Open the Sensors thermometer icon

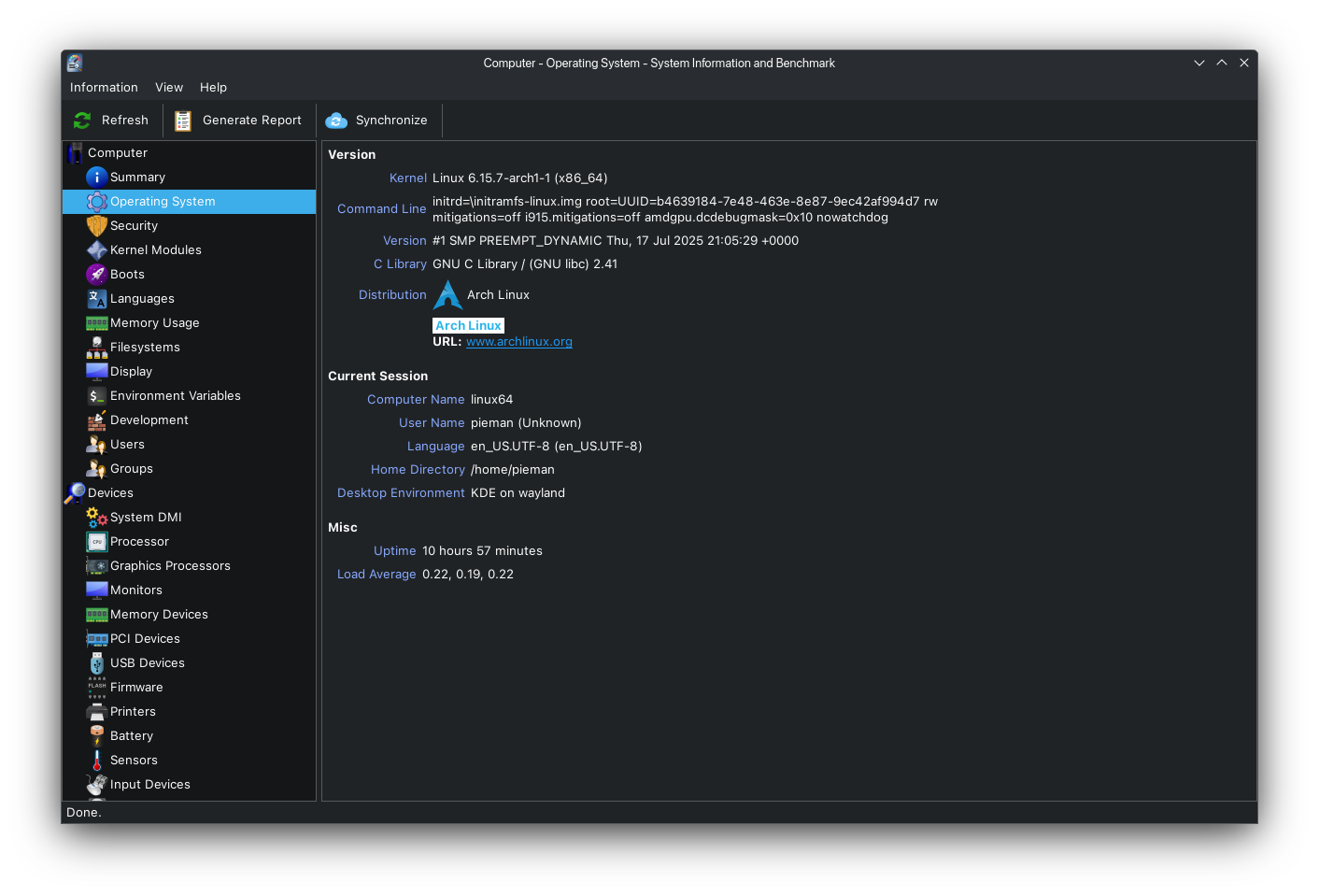pos(96,760)
